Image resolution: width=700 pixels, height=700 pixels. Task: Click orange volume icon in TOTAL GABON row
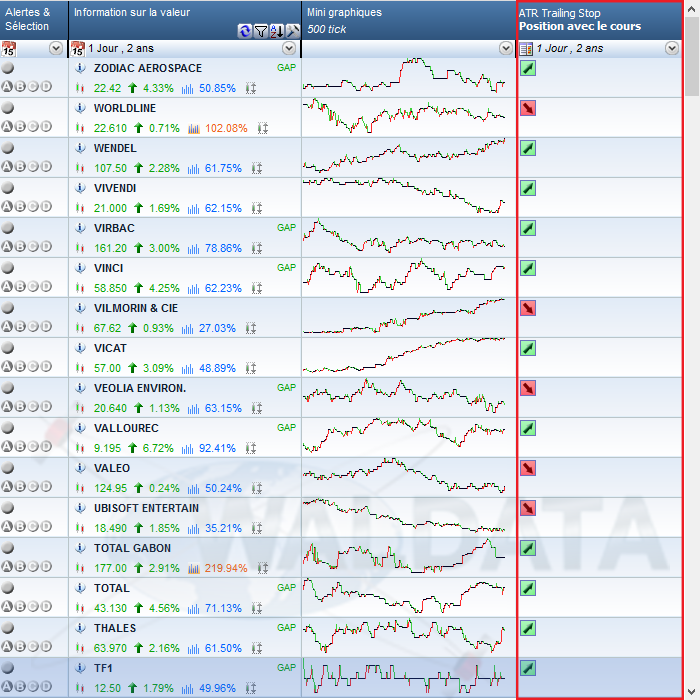[x=194, y=568]
